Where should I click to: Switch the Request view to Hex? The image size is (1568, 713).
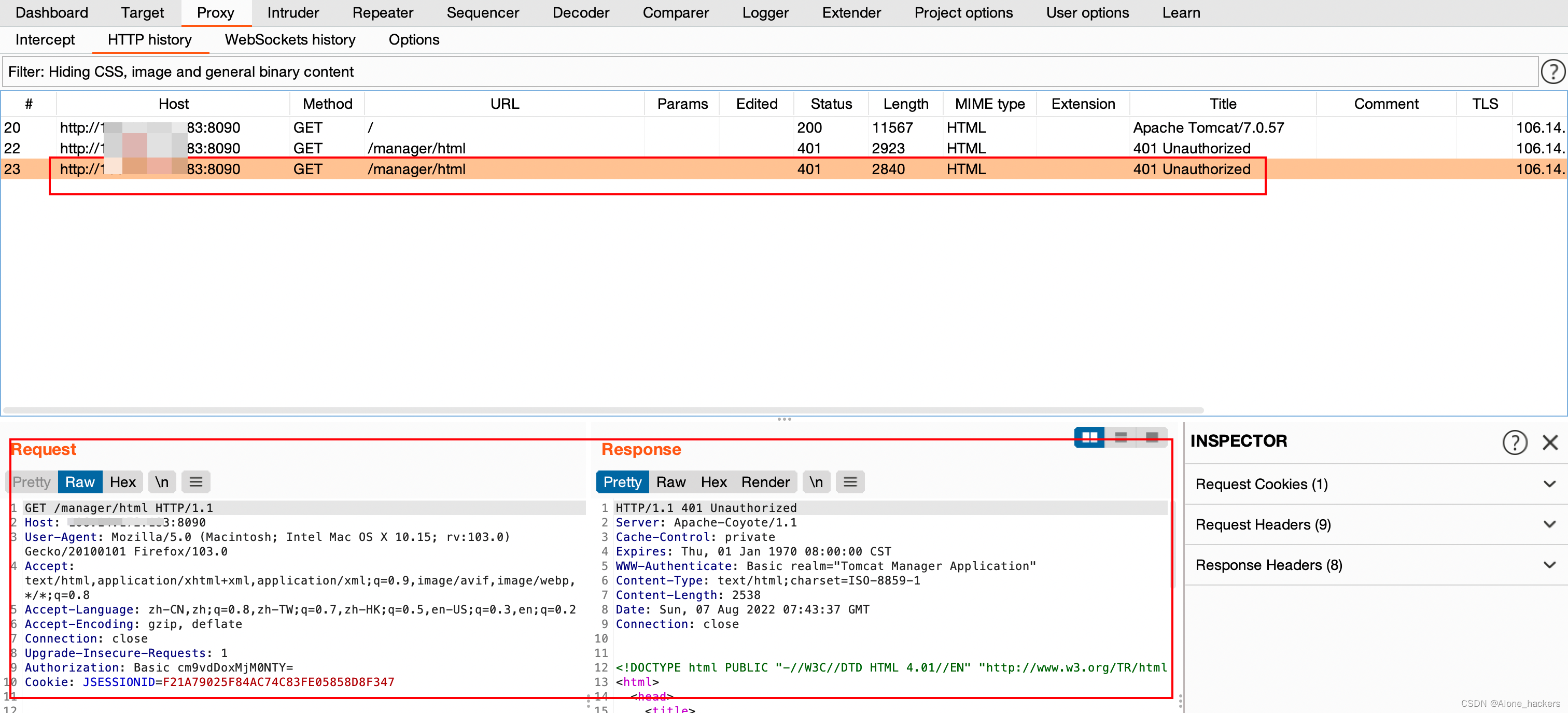click(x=122, y=482)
